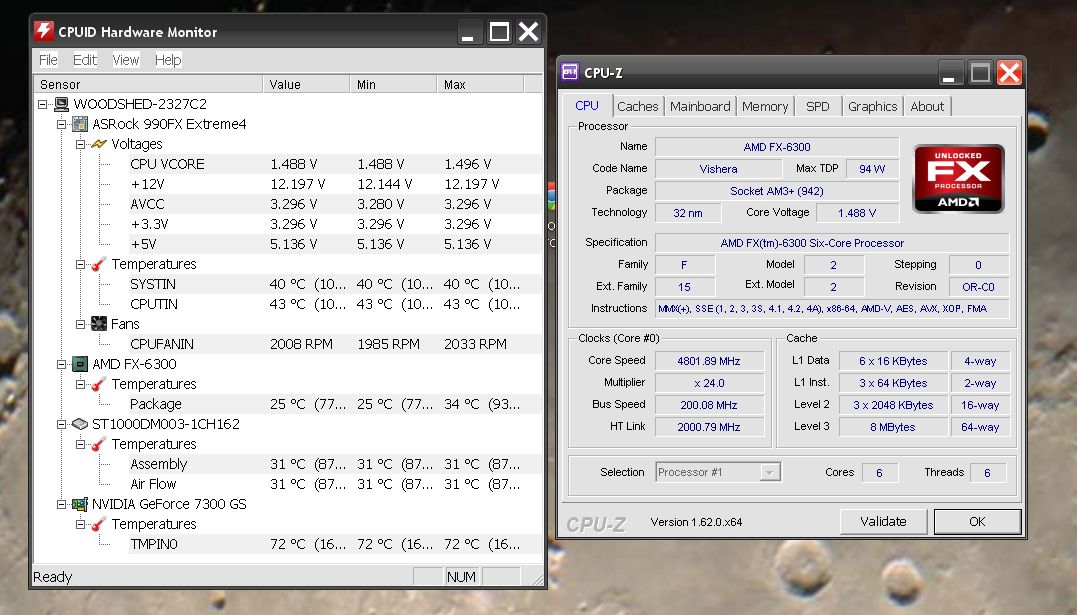Click the thermometer icon under AMD FX-6300
This screenshot has height=615, width=1077.
point(99,384)
